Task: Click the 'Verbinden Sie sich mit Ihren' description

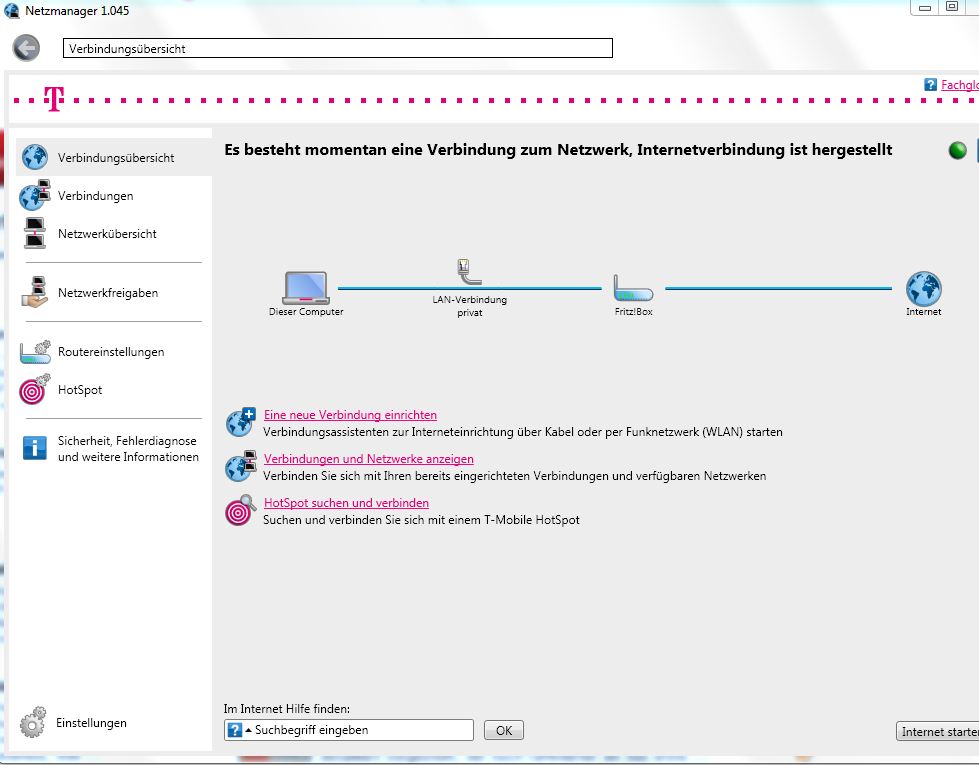Action: tap(514, 476)
